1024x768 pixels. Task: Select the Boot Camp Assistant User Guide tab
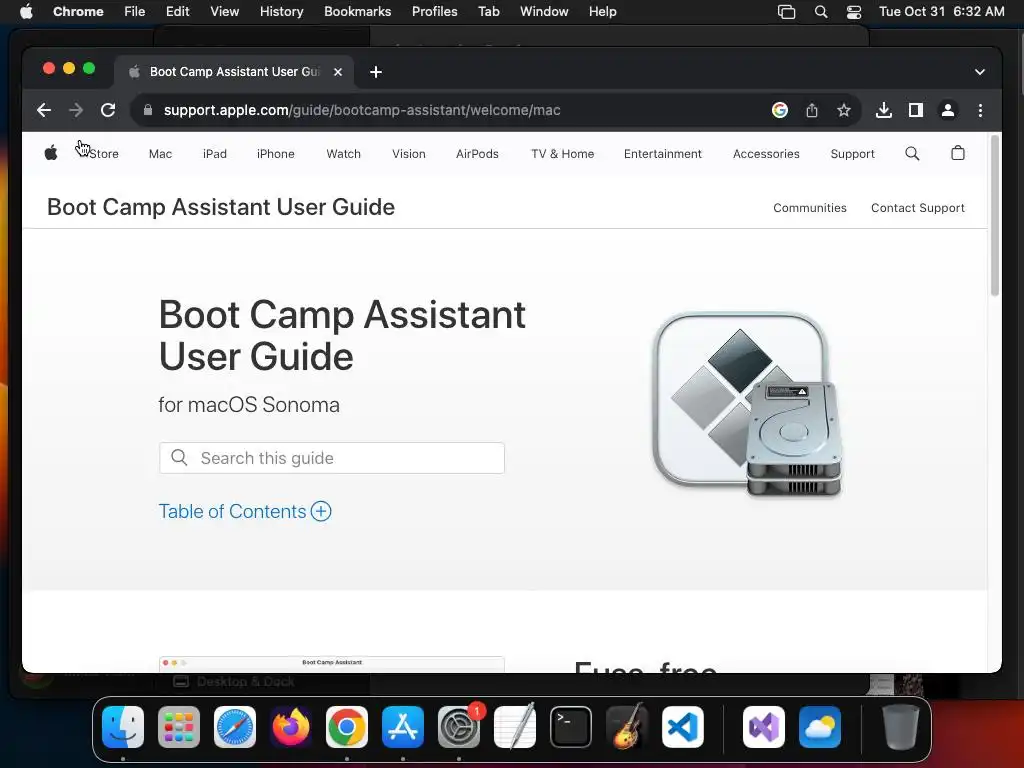(x=234, y=72)
